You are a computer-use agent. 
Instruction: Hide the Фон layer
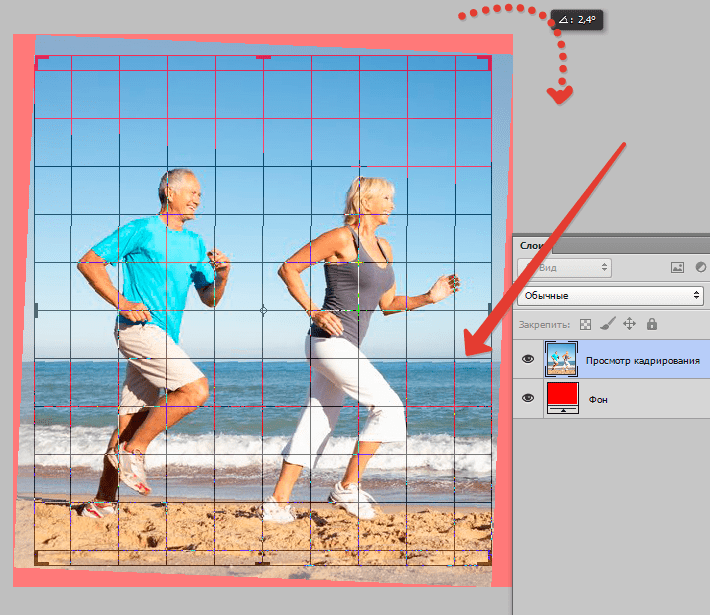click(x=528, y=398)
